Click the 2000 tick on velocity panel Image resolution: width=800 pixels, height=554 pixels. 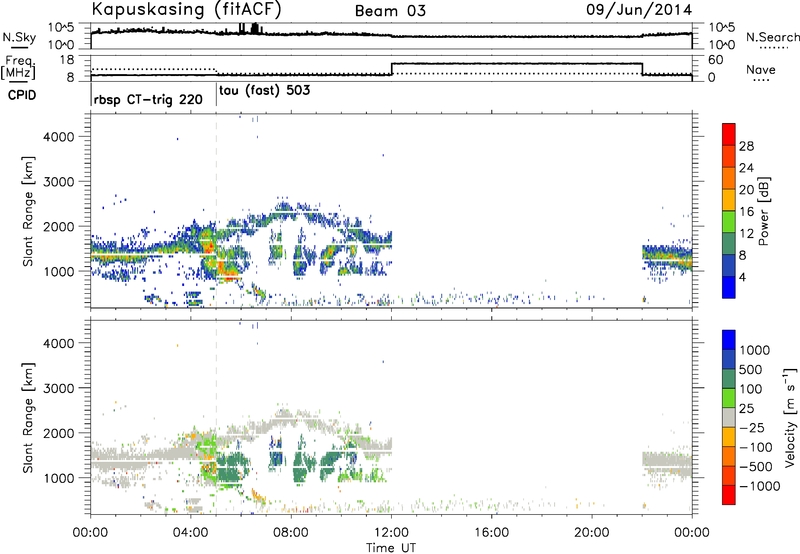click(58, 433)
